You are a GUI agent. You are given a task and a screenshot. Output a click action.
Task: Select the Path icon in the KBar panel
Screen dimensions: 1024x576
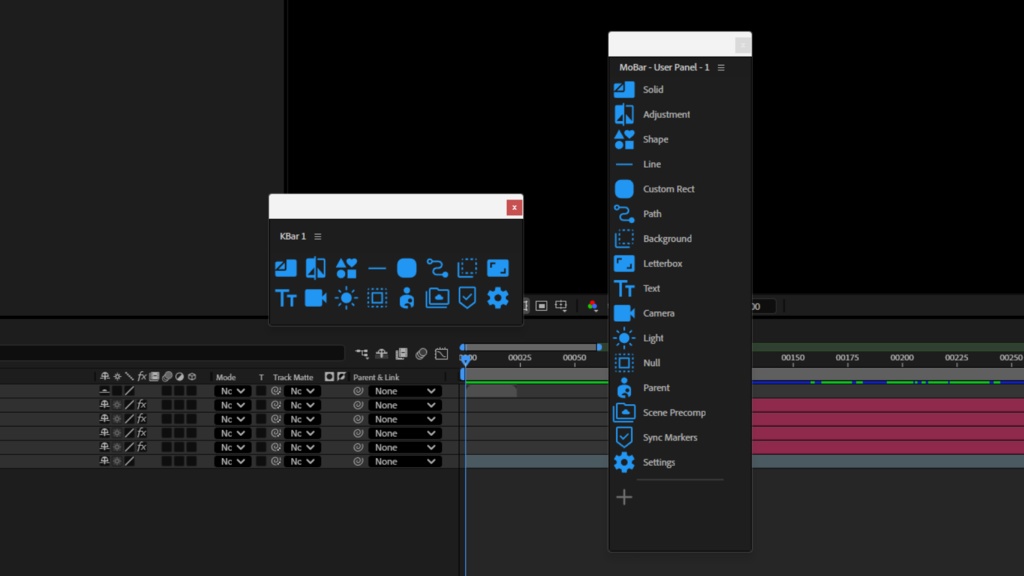tap(440, 268)
